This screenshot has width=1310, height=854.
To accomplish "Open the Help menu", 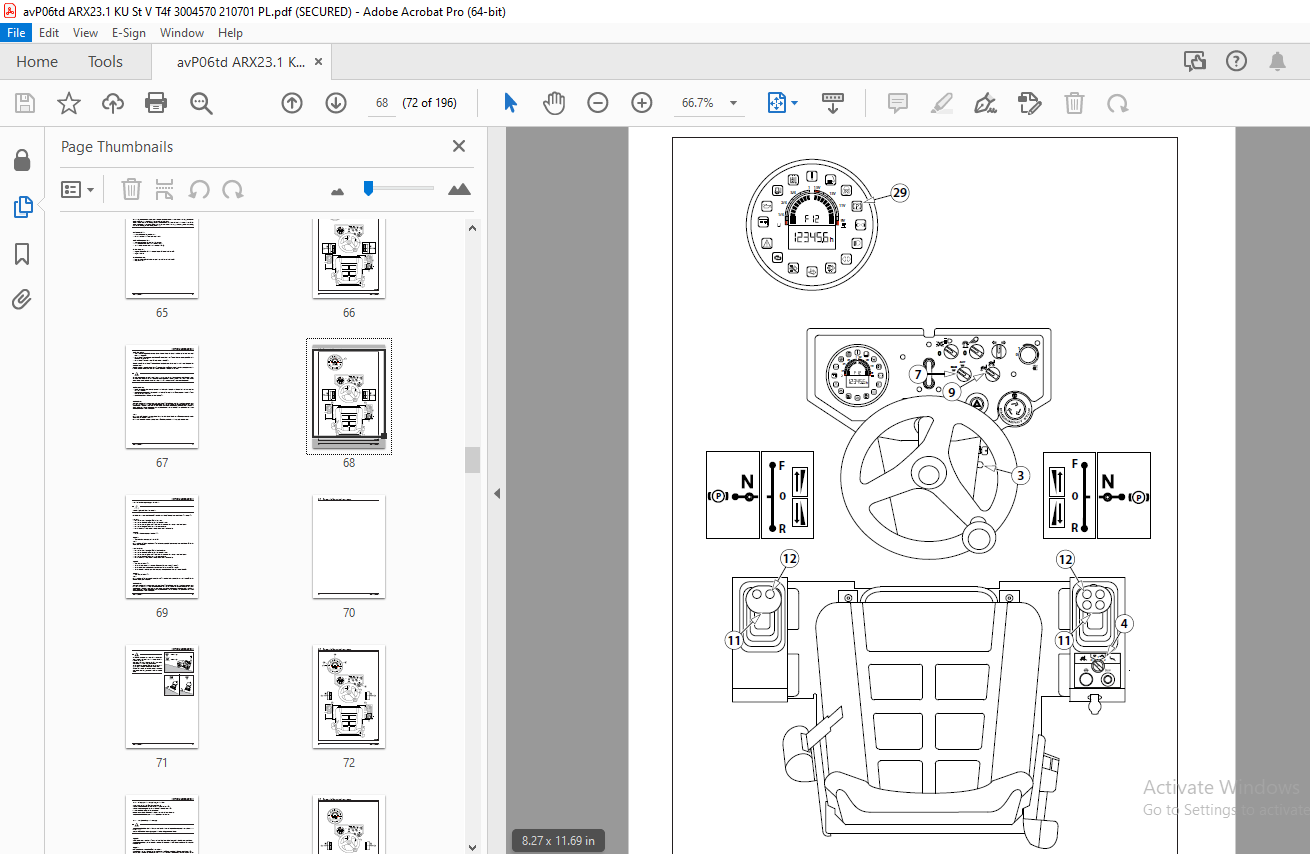I will [x=230, y=33].
